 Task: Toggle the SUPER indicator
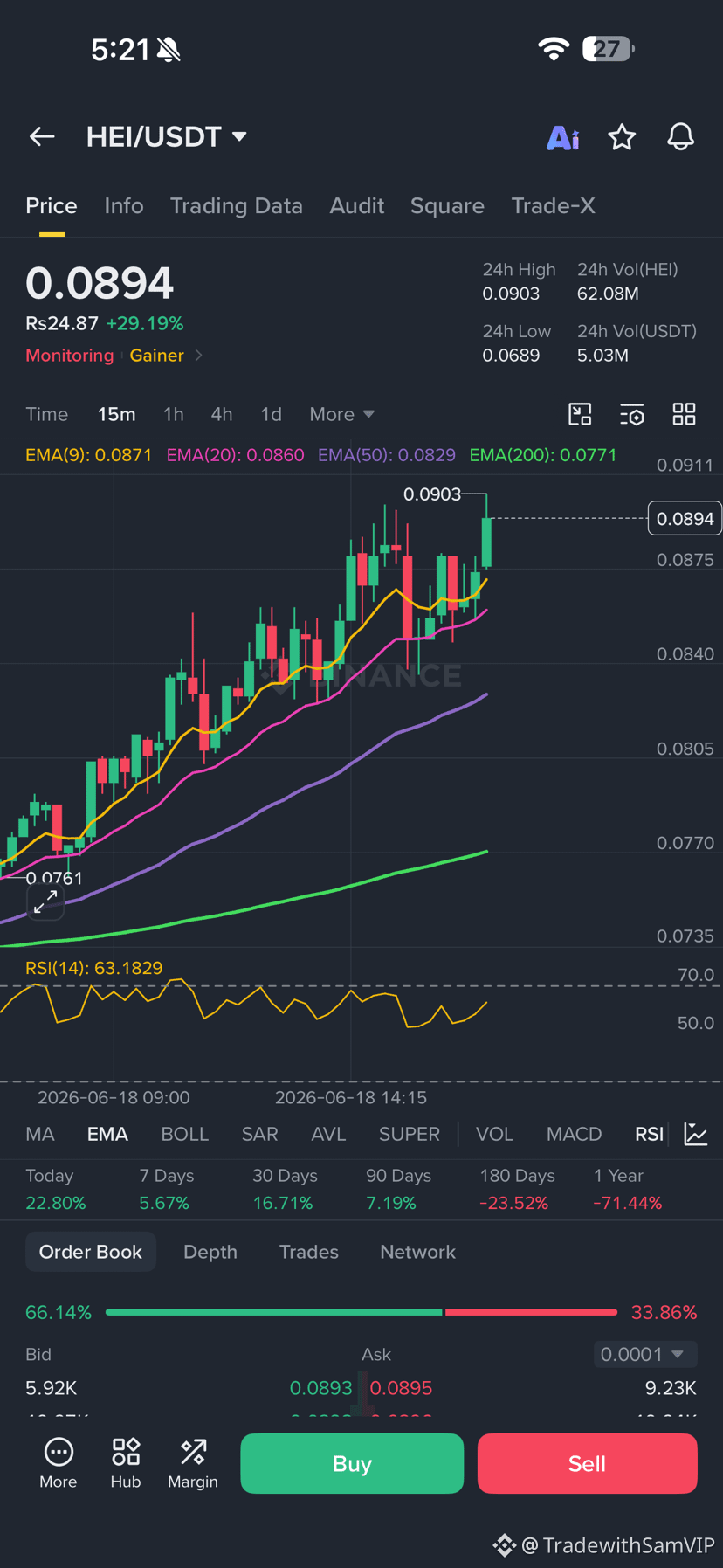[410, 1134]
